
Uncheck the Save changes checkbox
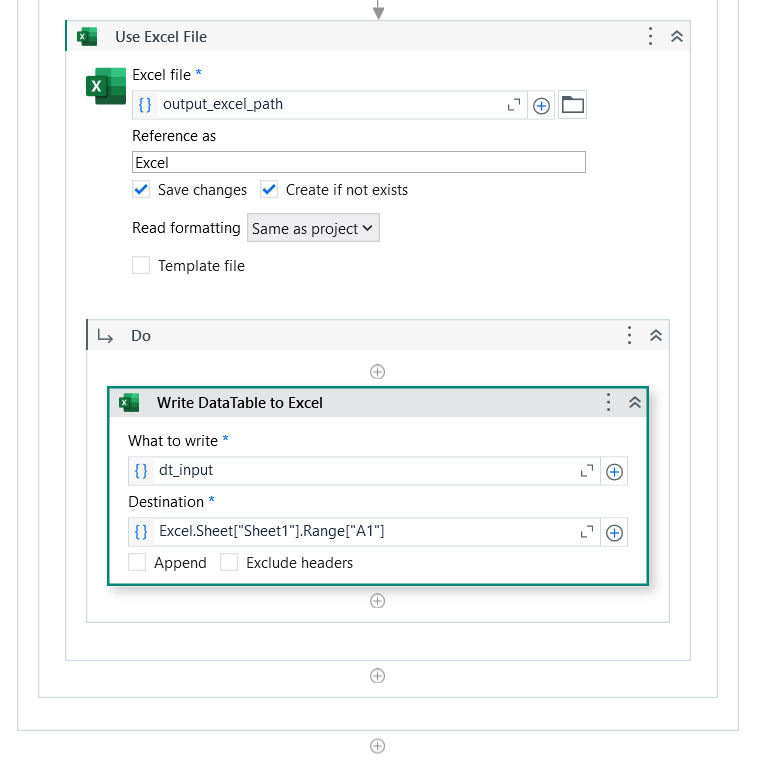click(x=141, y=190)
